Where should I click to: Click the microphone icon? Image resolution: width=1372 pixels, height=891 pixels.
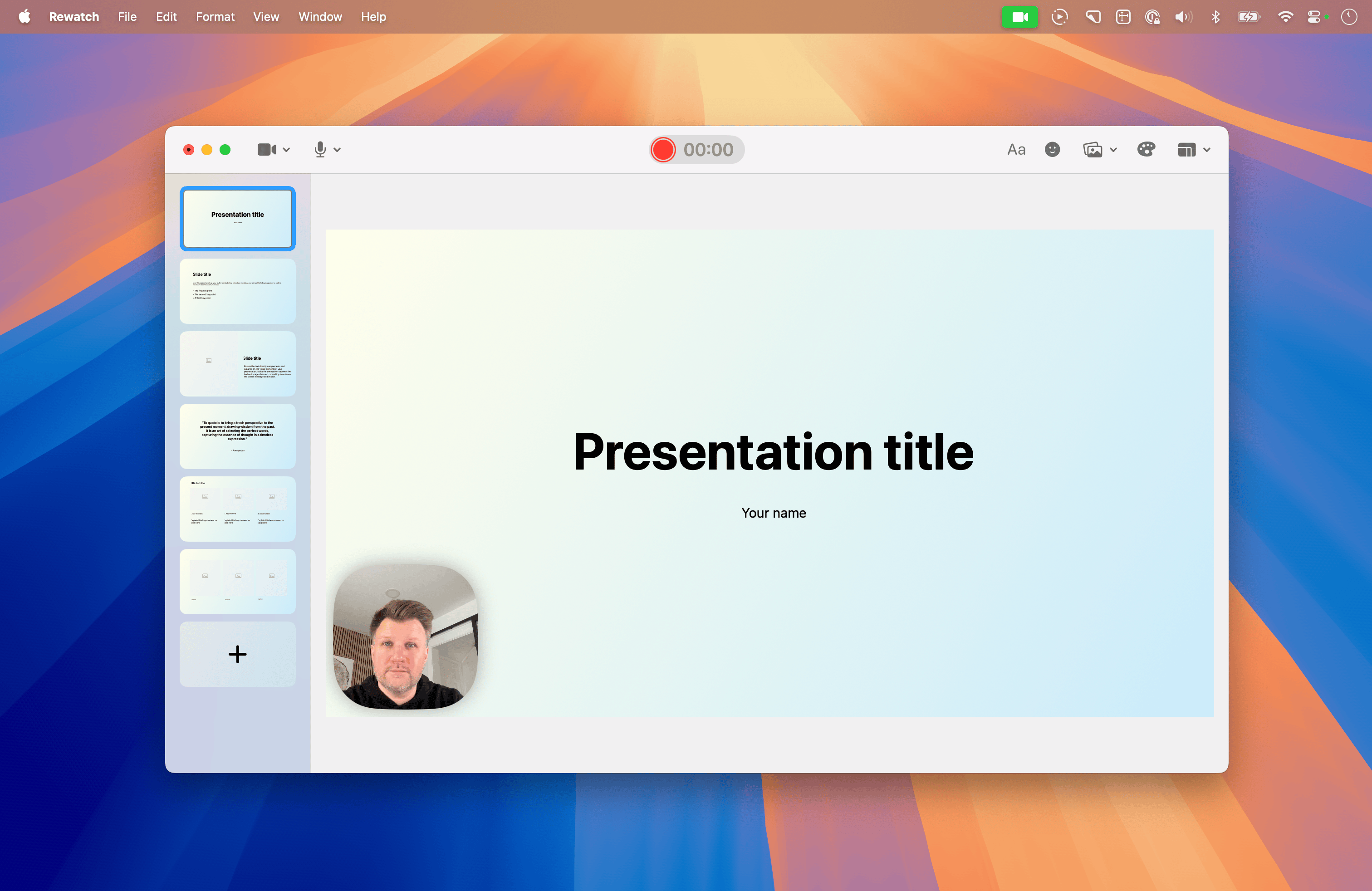320,149
